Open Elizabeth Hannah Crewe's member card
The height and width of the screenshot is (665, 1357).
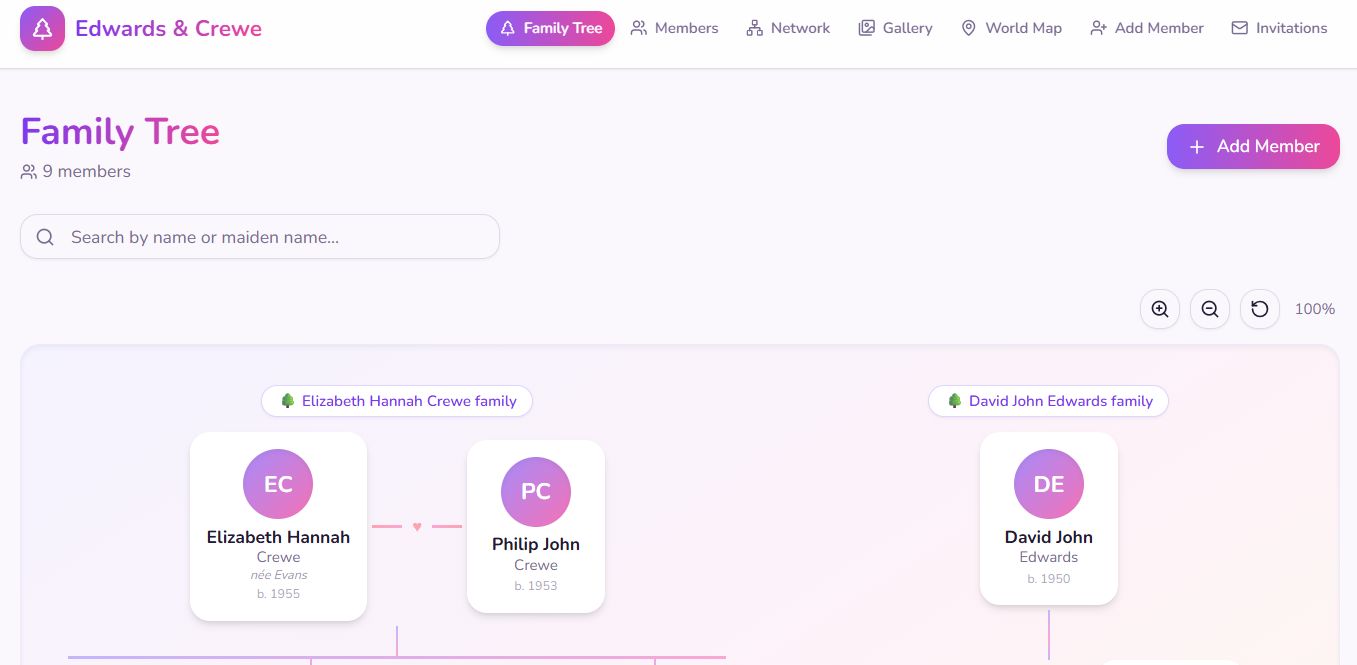(278, 526)
